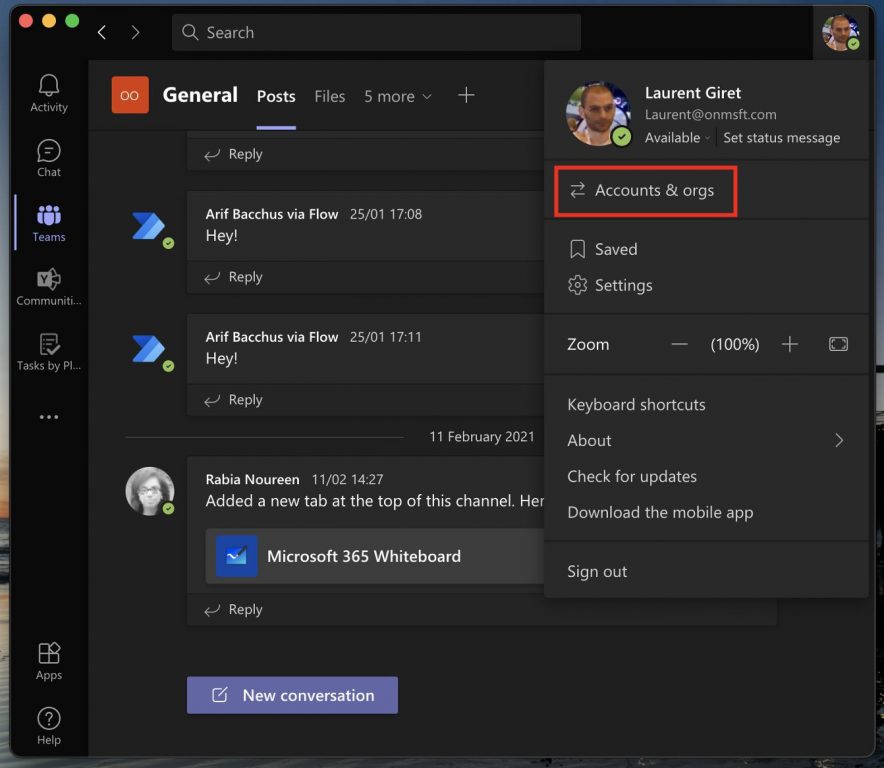
Task: Start a New conversation
Action: [292, 695]
